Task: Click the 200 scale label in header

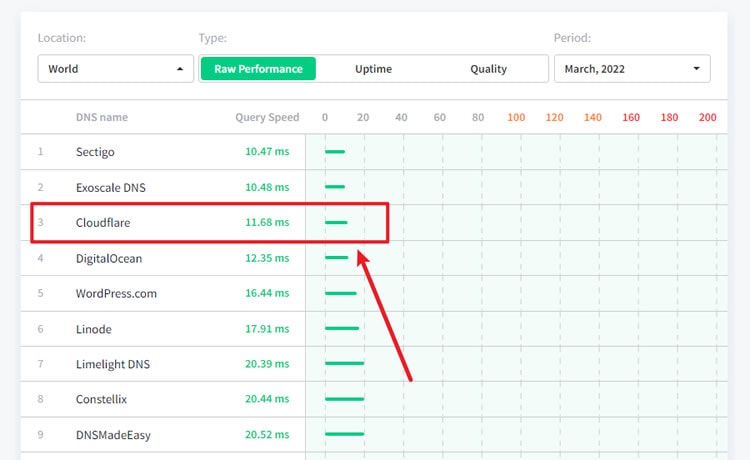Action: 707,117
